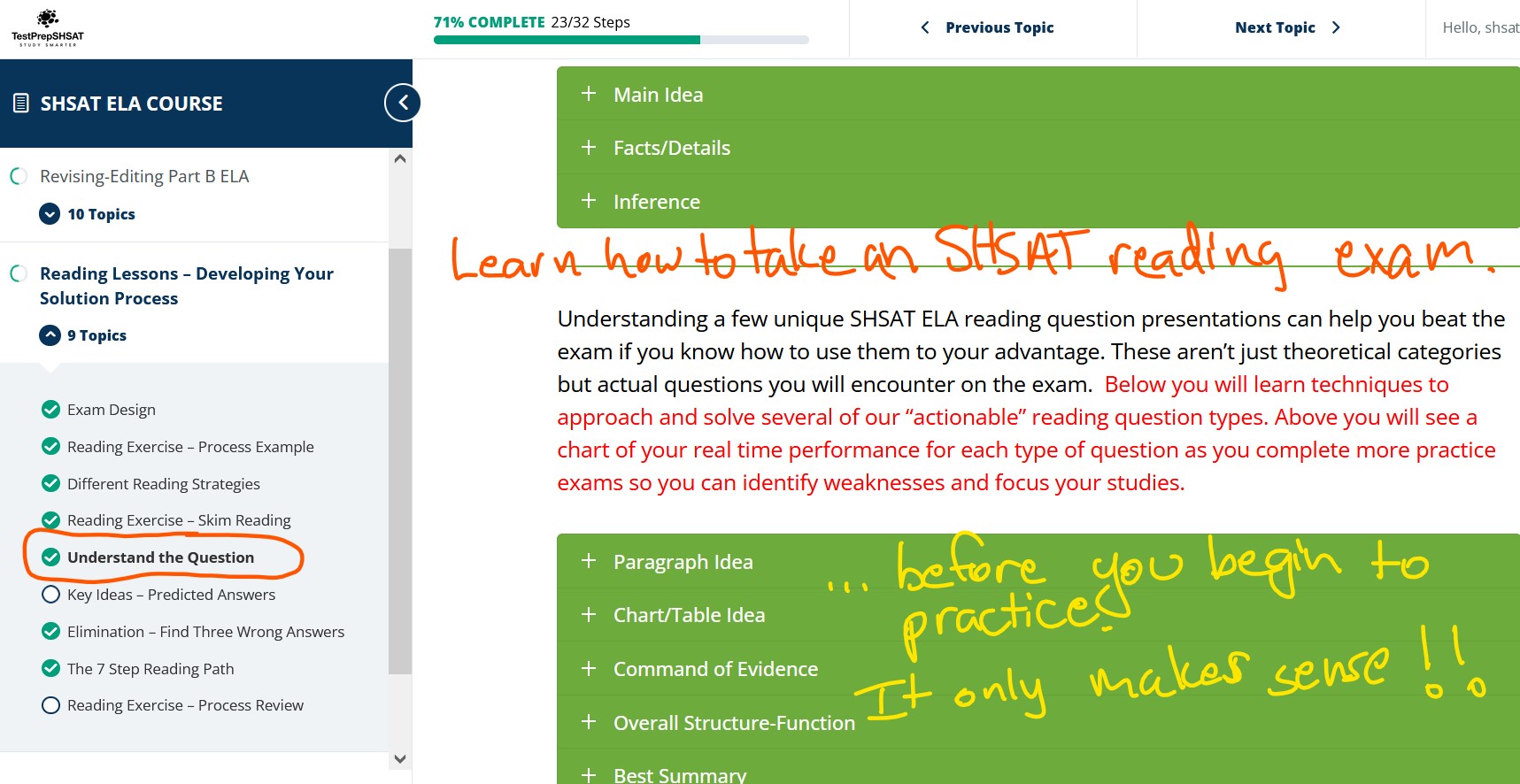Collapse the 9 Topics list
Image resolution: width=1520 pixels, height=784 pixels.
pos(50,335)
